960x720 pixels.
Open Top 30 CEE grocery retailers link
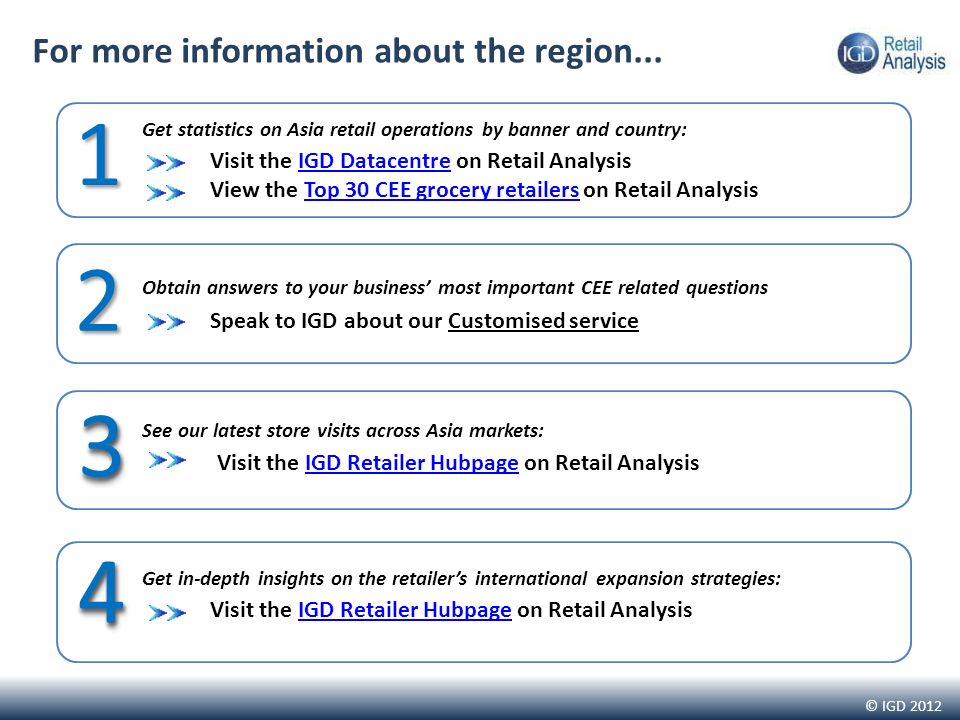441,190
